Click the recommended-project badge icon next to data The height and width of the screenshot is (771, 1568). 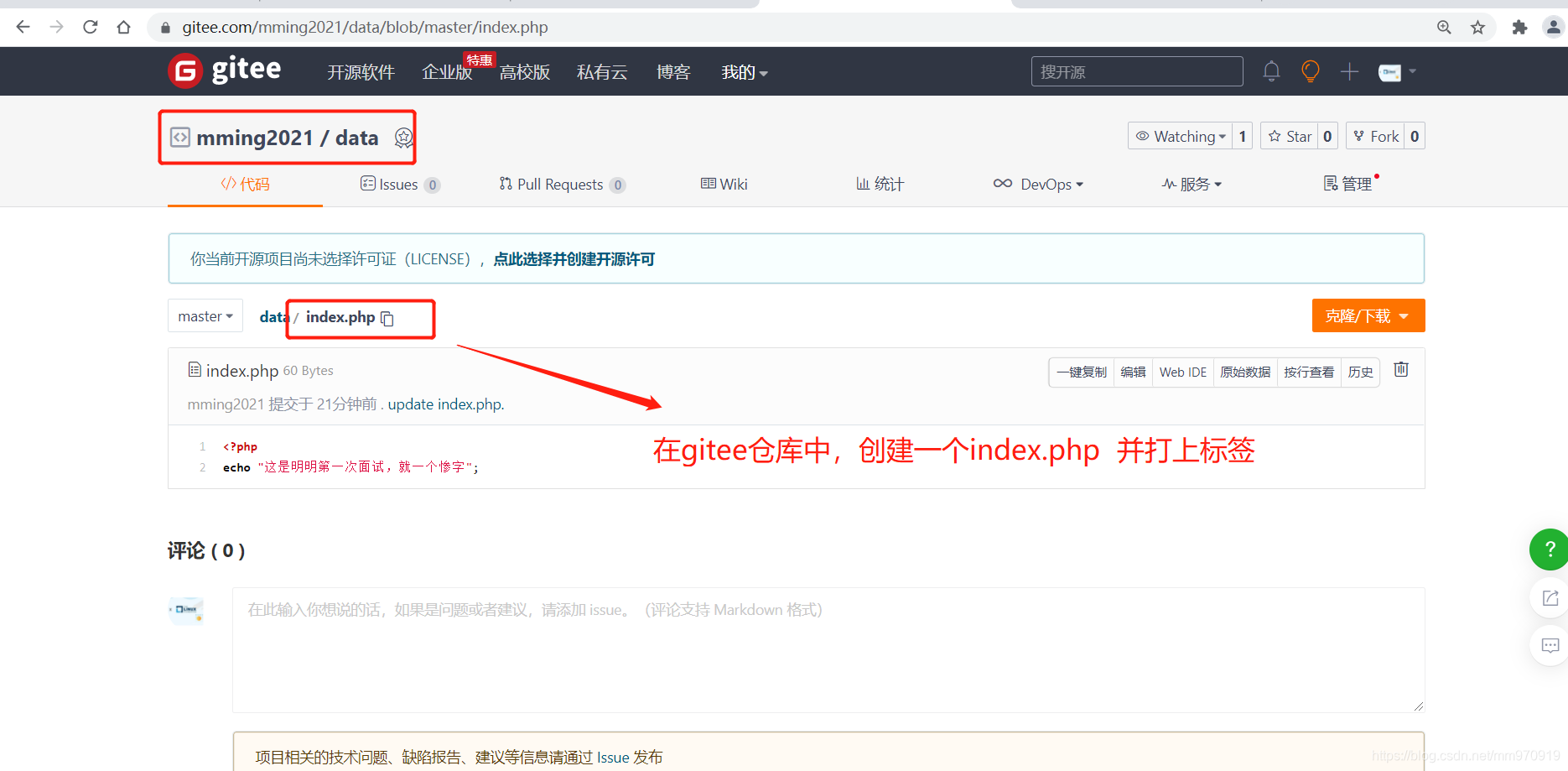(x=403, y=138)
